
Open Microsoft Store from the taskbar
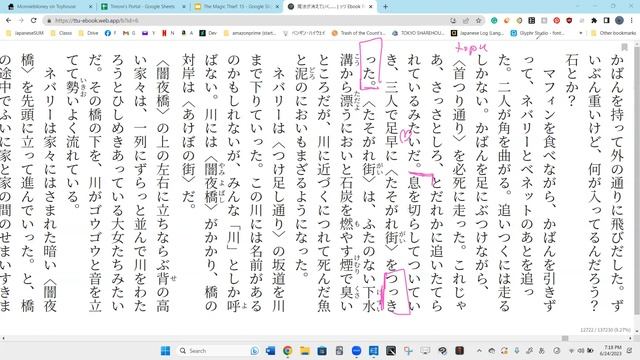[322, 351]
